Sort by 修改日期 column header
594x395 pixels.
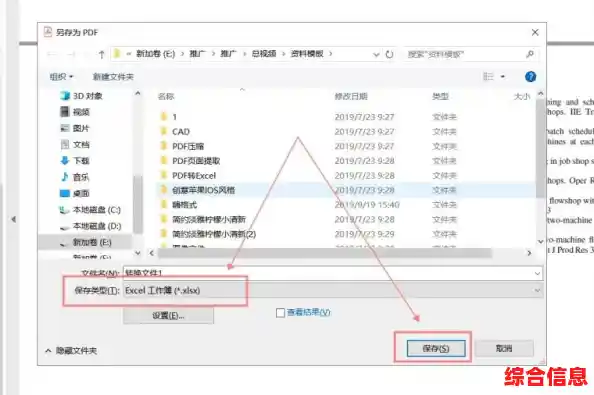[x=351, y=97]
